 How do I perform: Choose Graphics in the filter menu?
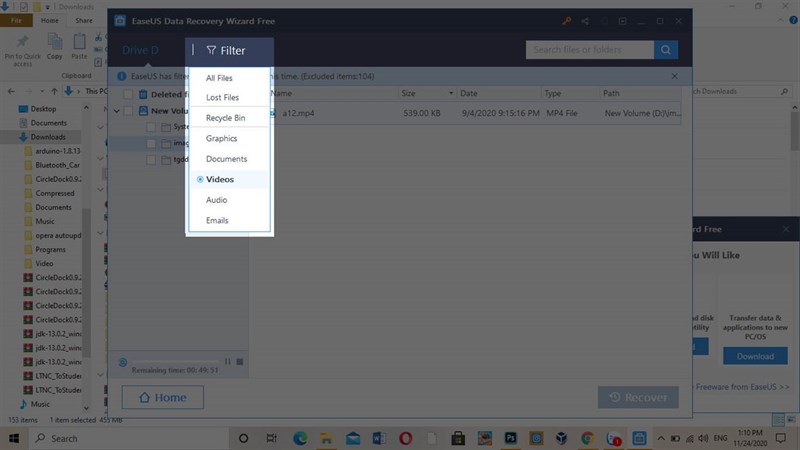pyautogui.click(x=221, y=138)
